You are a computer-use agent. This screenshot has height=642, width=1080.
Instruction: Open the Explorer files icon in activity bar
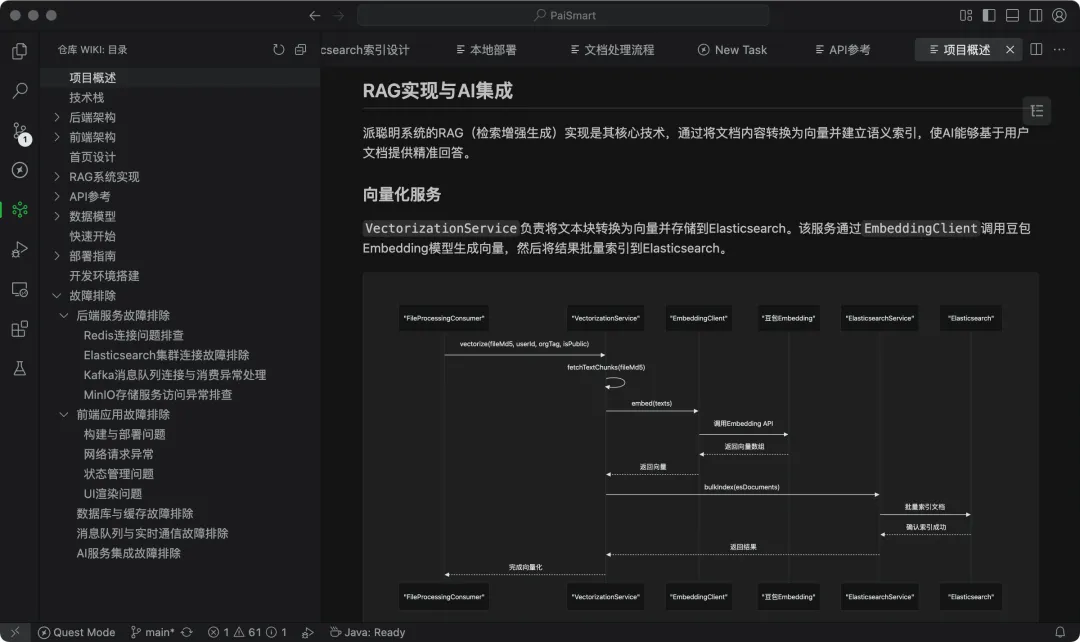pos(20,51)
